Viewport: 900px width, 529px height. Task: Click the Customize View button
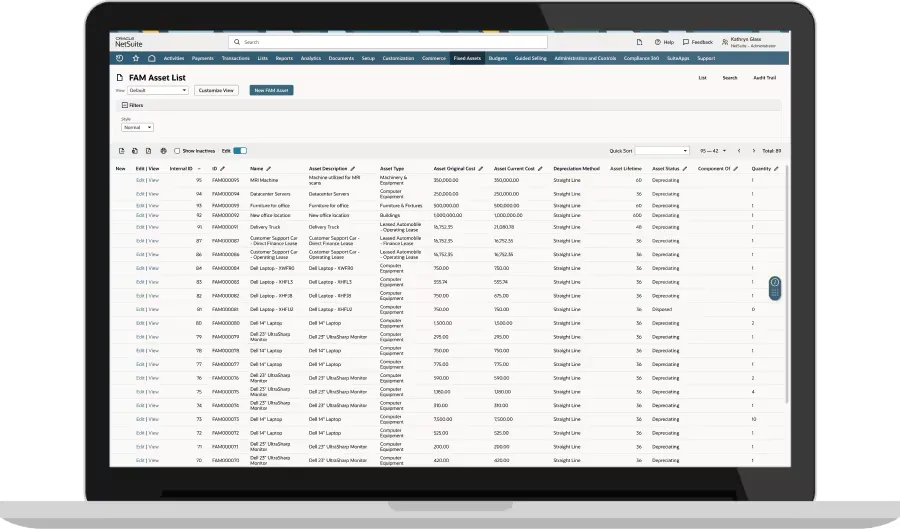coord(216,91)
